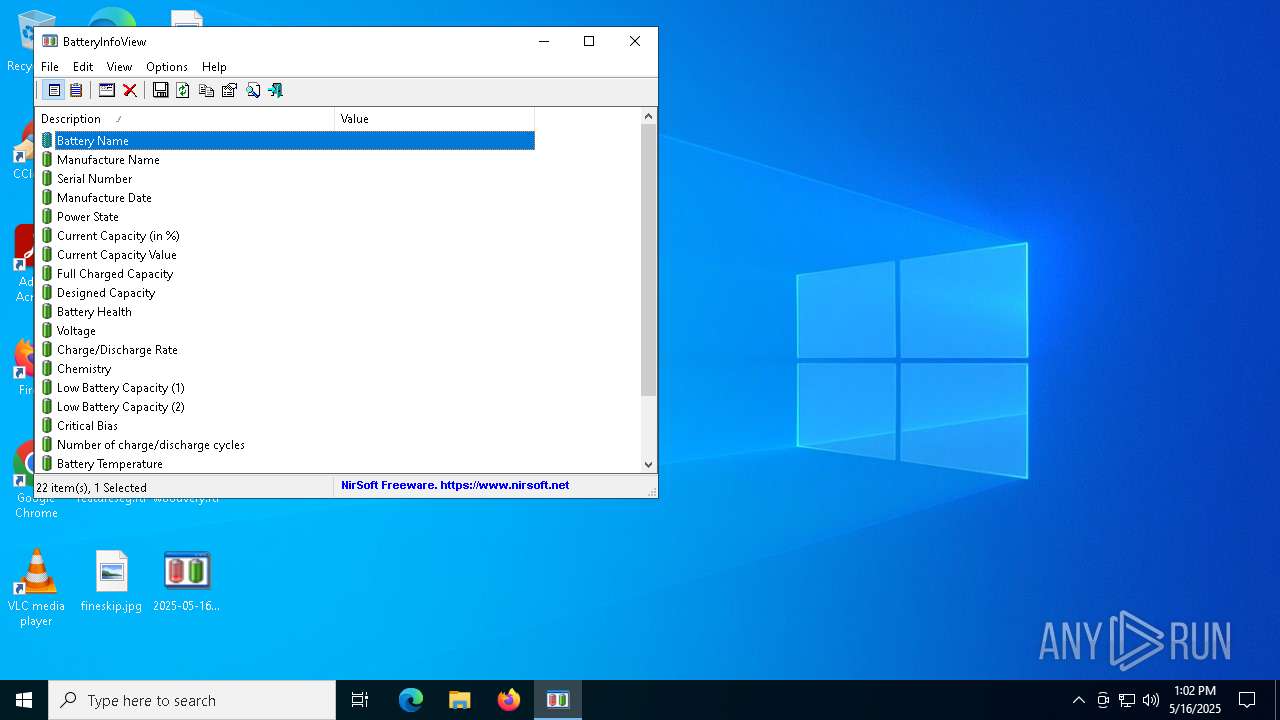Viewport: 1280px width, 720px height.
Task: Open the View menu
Action: click(120, 67)
